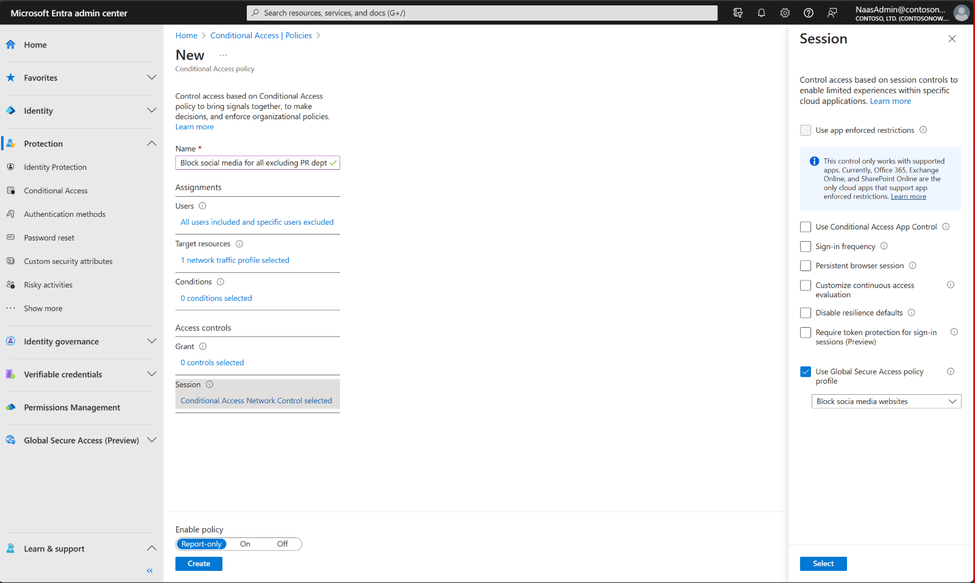Viewport: 975px width, 583px height.
Task: Click the Permissions Management icon
Action: (11, 407)
